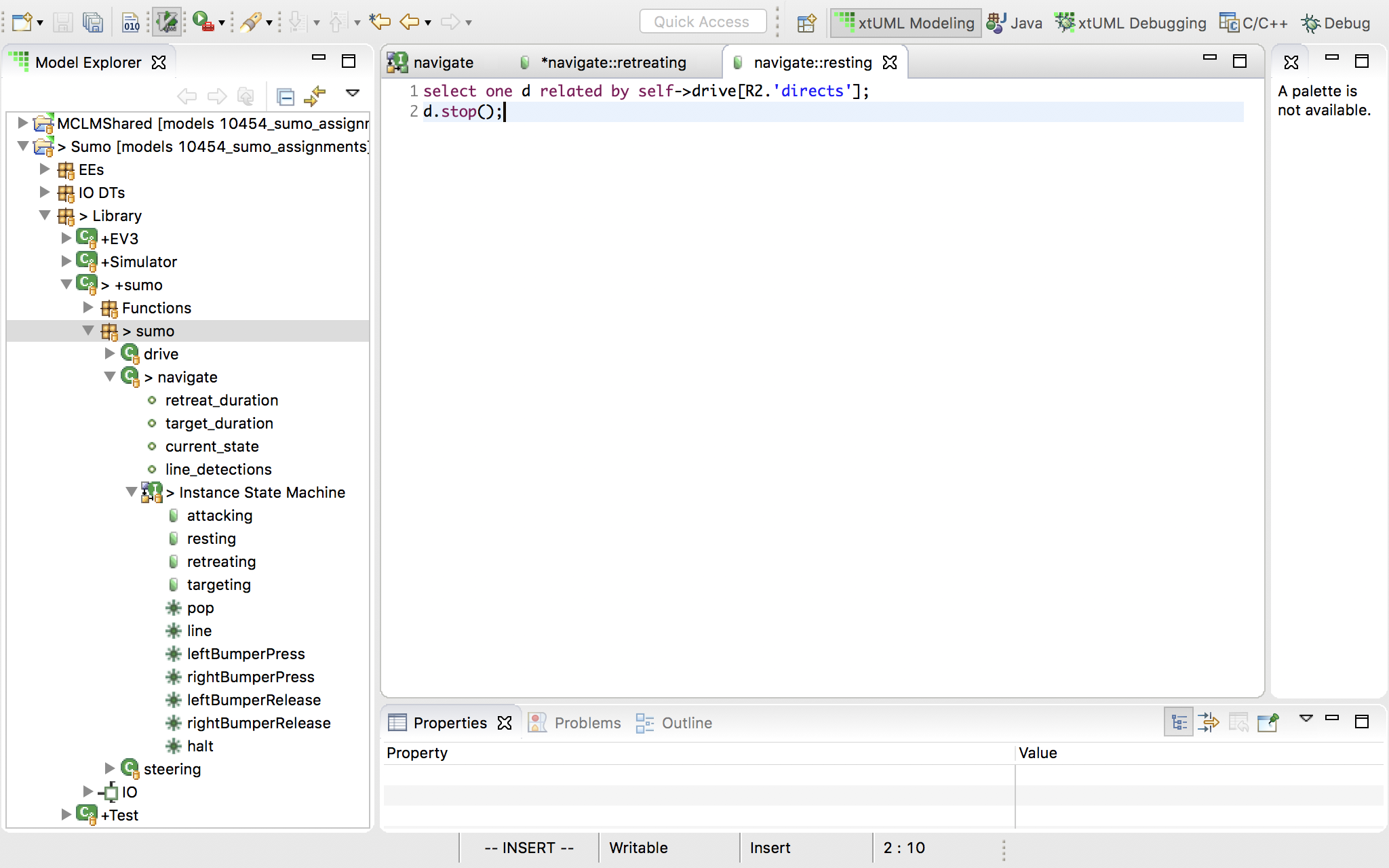Click the Last Edit Location arrow icon
1389x868 pixels.
point(380,22)
